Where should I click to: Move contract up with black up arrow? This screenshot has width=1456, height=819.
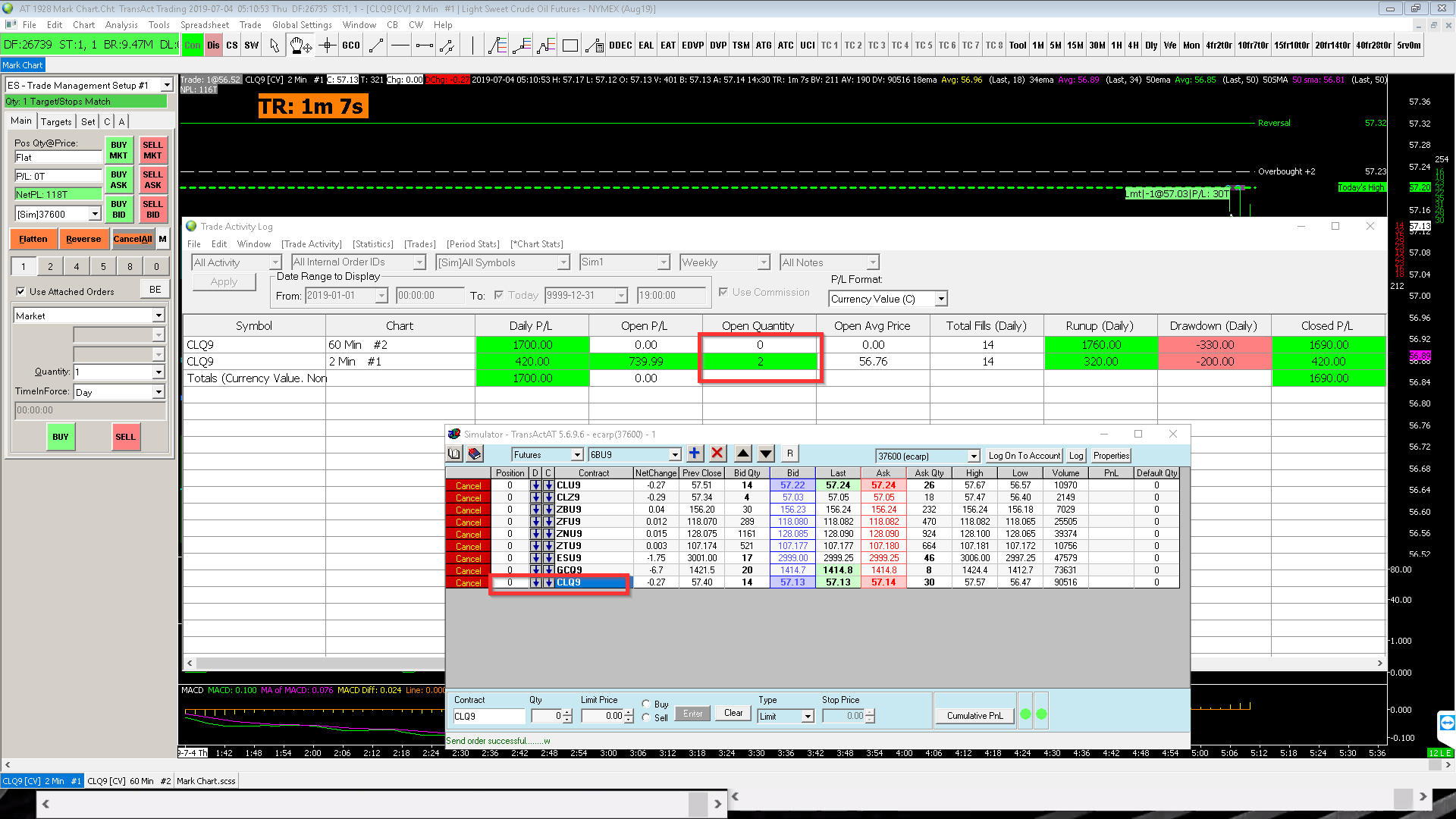point(743,453)
